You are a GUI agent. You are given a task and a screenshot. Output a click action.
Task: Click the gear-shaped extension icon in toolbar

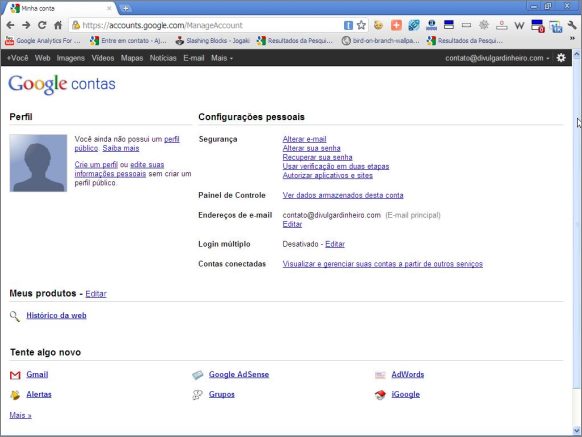[484, 25]
